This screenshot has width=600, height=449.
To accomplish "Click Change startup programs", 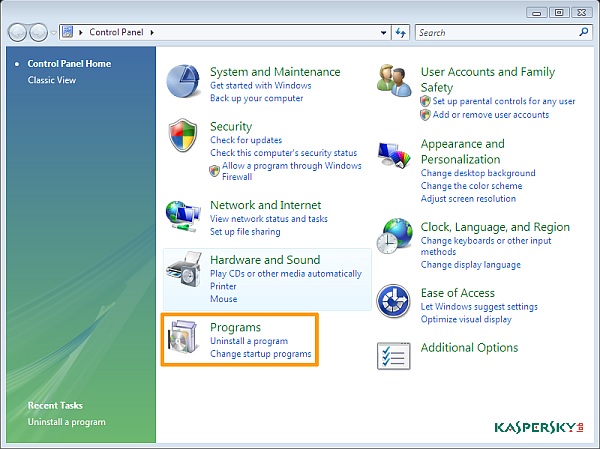I will point(261,354).
